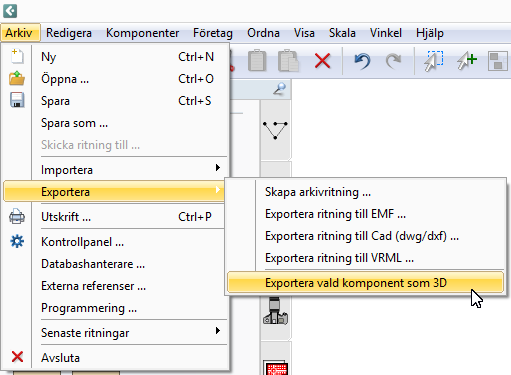This screenshot has width=511, height=375.
Task: Click the red delete X toolbar icon
Action: pyautogui.click(x=322, y=61)
